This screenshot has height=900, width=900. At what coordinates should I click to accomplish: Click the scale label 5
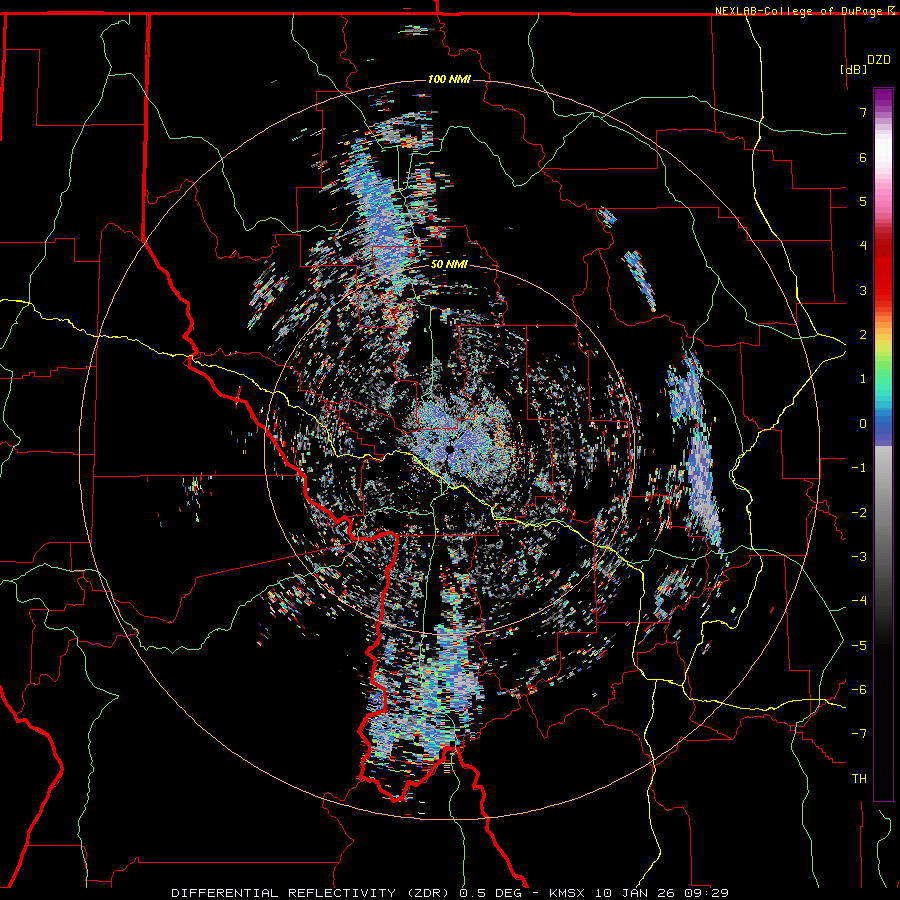(863, 201)
